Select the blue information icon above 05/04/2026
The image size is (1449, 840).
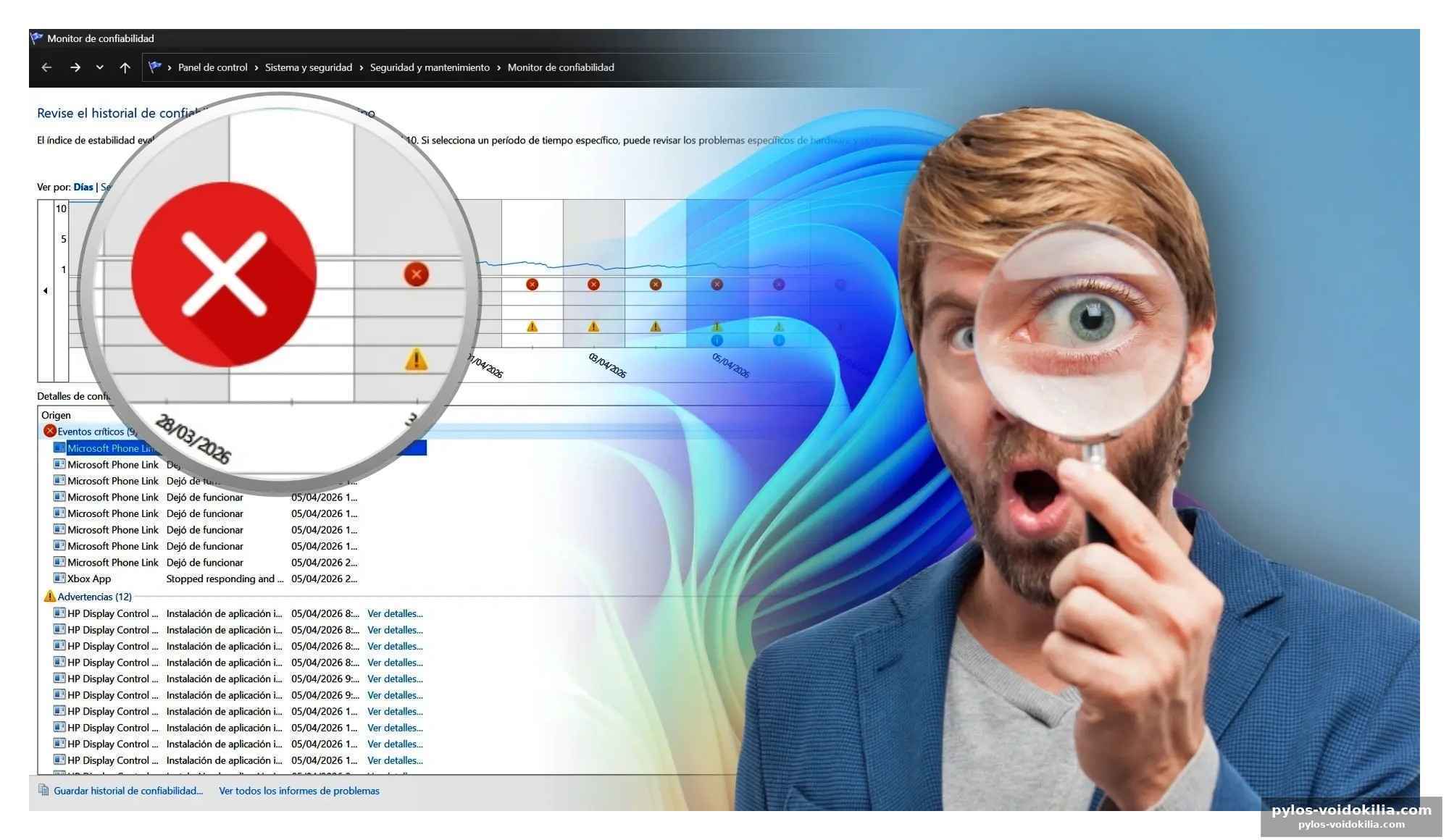click(x=717, y=340)
